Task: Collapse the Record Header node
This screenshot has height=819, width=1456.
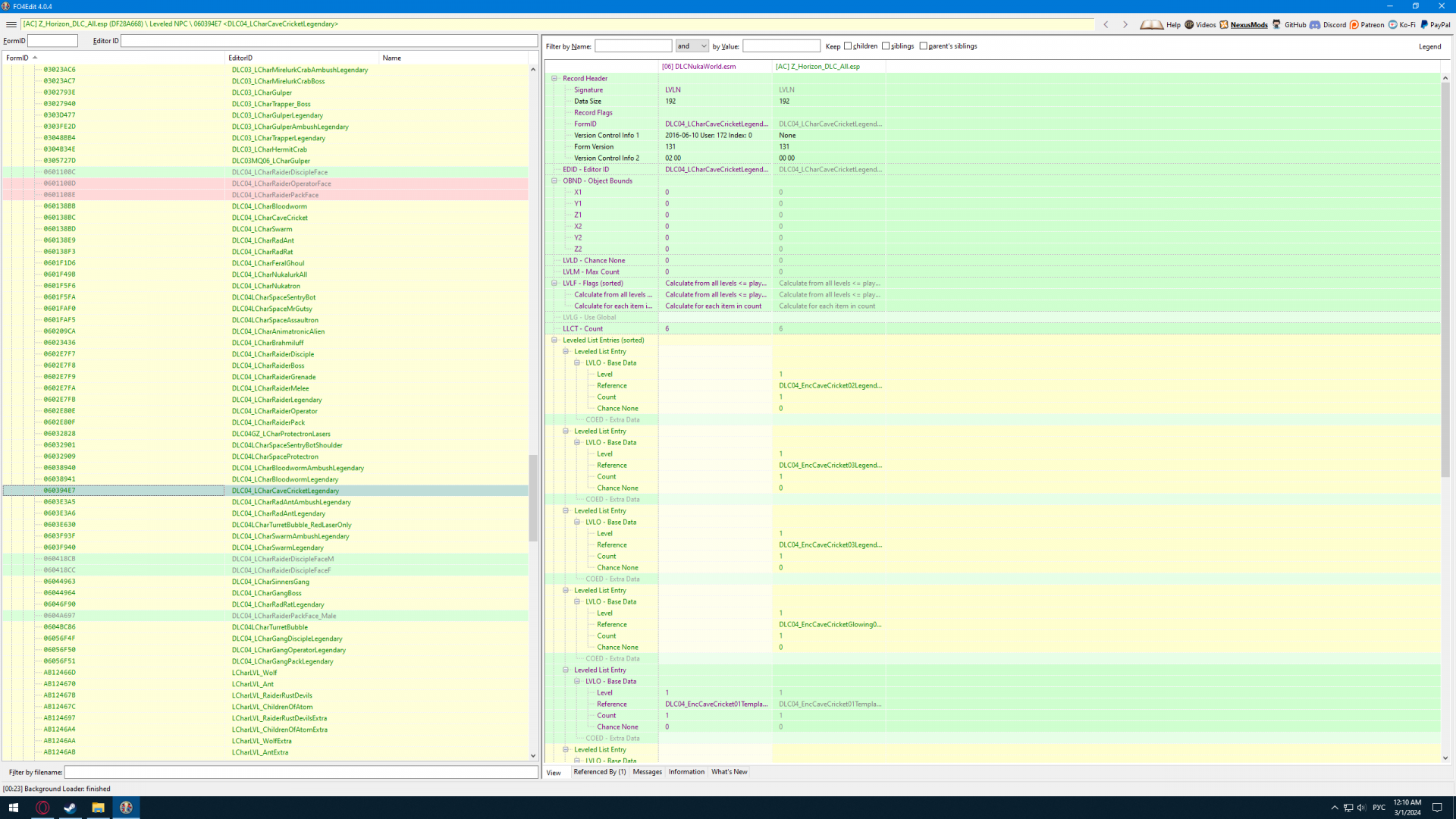Action: (554, 78)
